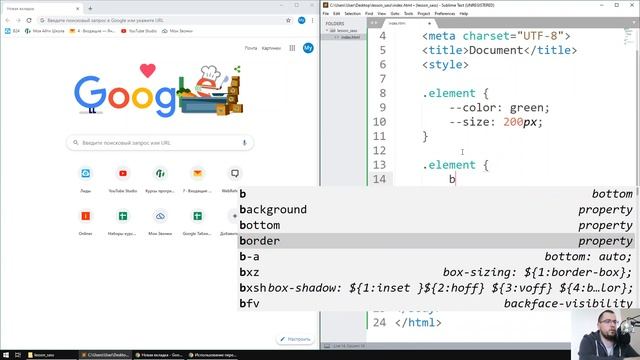Click the unsaved dot on index.html tab
Image resolution: width=640 pixels, height=360 pixels.
(429, 23)
